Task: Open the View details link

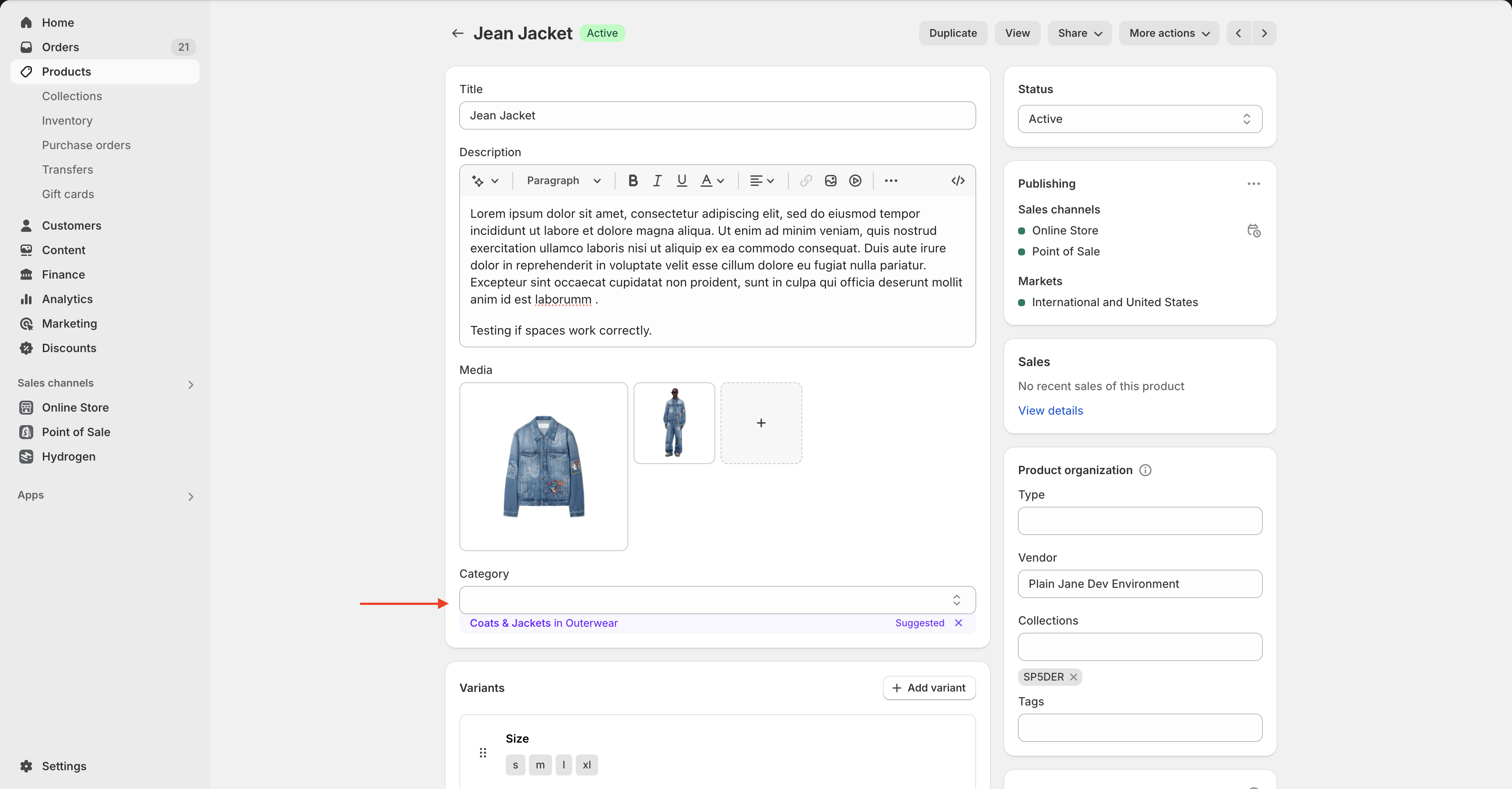Action: click(x=1050, y=411)
